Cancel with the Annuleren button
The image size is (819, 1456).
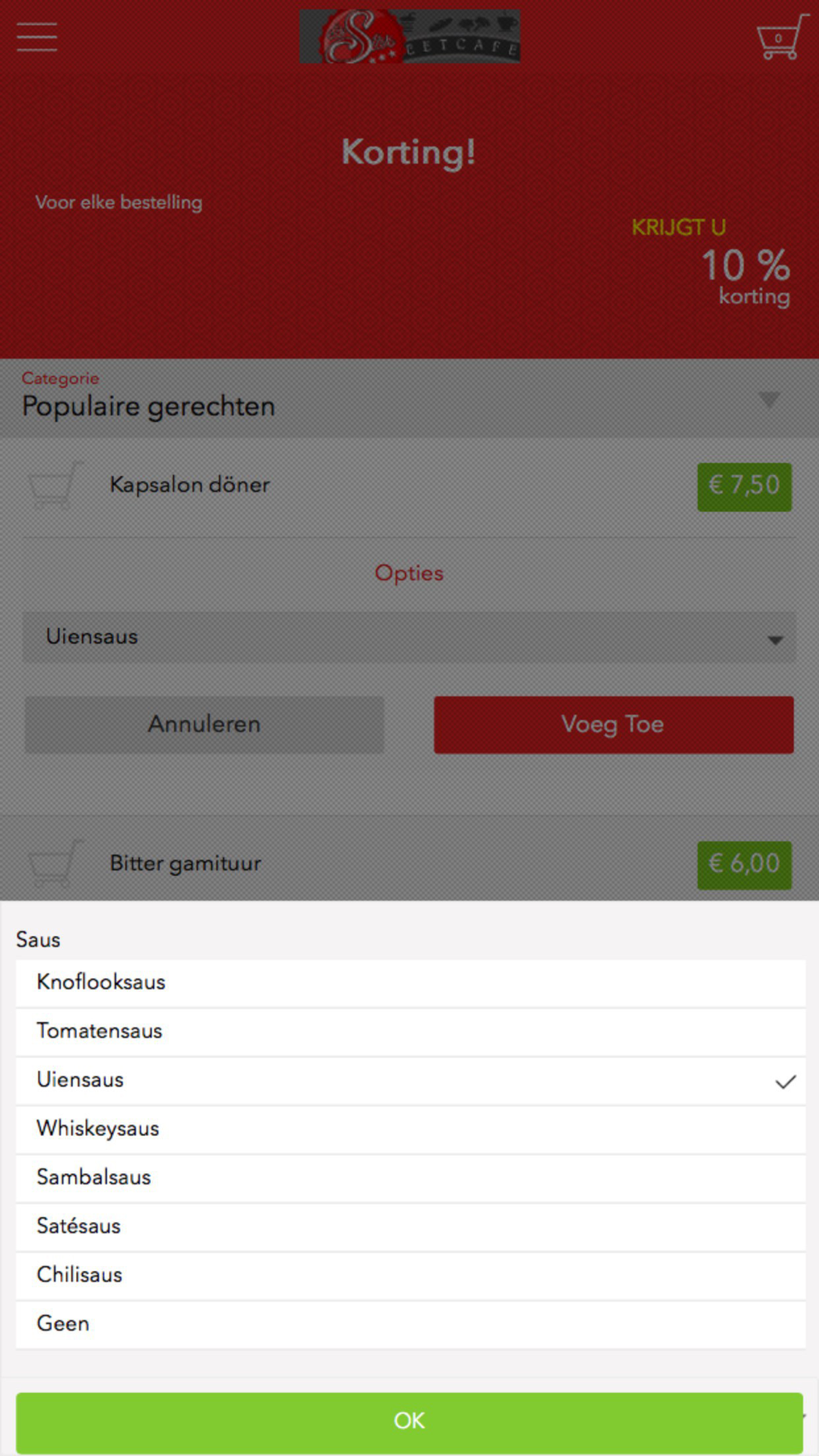point(204,725)
